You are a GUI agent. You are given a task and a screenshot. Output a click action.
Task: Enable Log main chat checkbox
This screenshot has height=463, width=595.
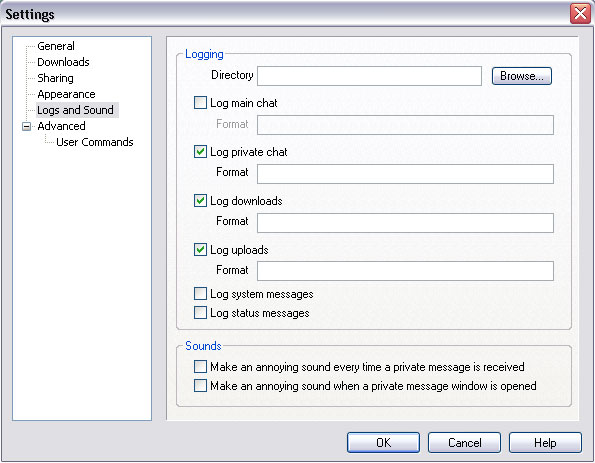click(200, 103)
